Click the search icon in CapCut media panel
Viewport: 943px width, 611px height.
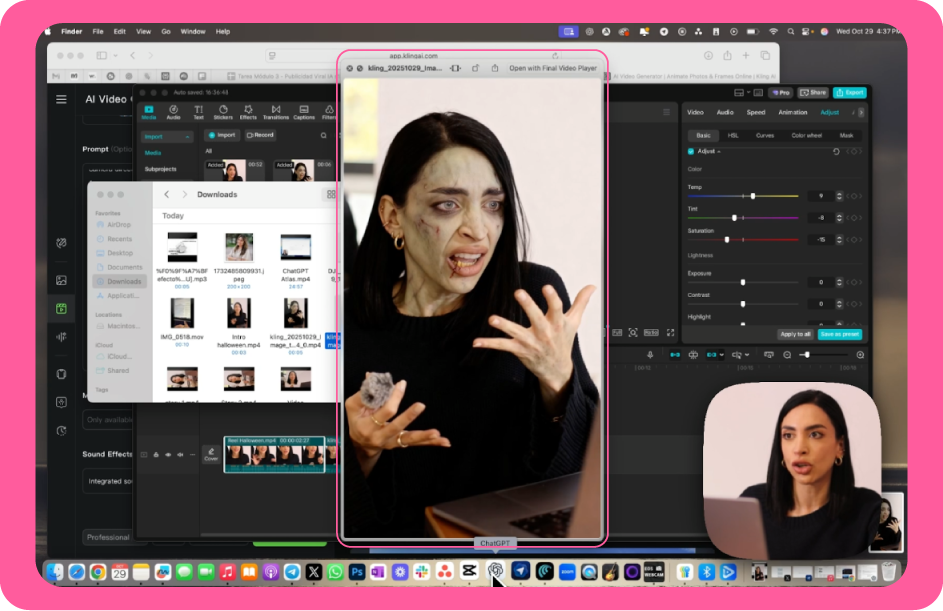pos(324,135)
